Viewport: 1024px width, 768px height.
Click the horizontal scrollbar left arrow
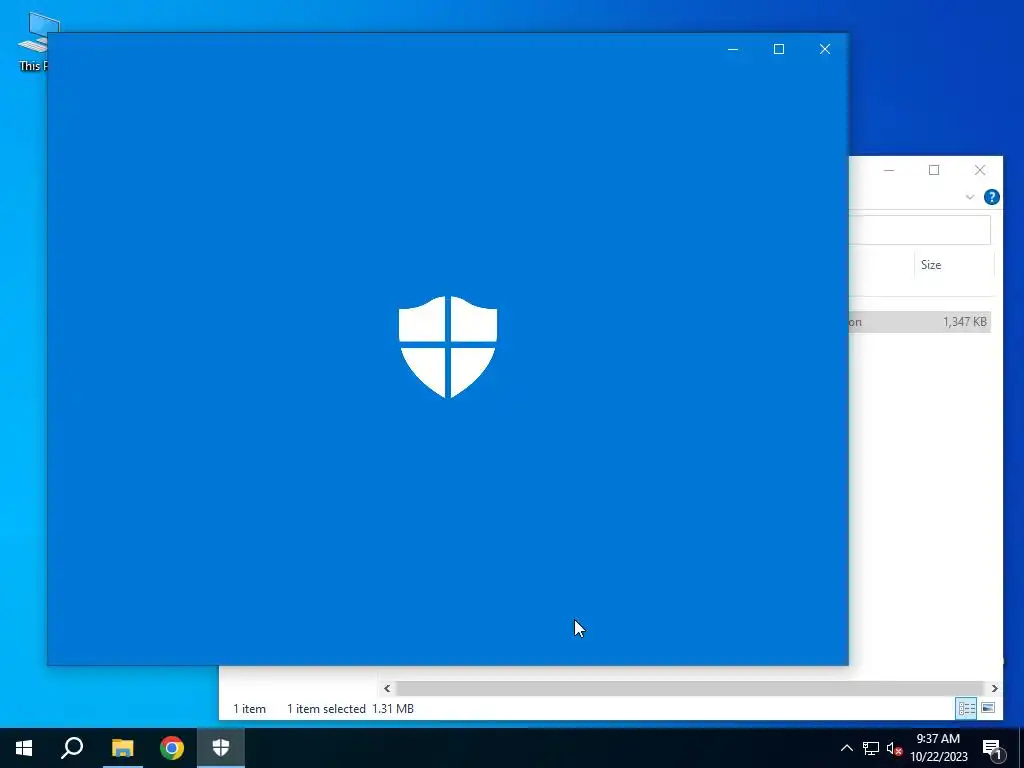(x=387, y=688)
